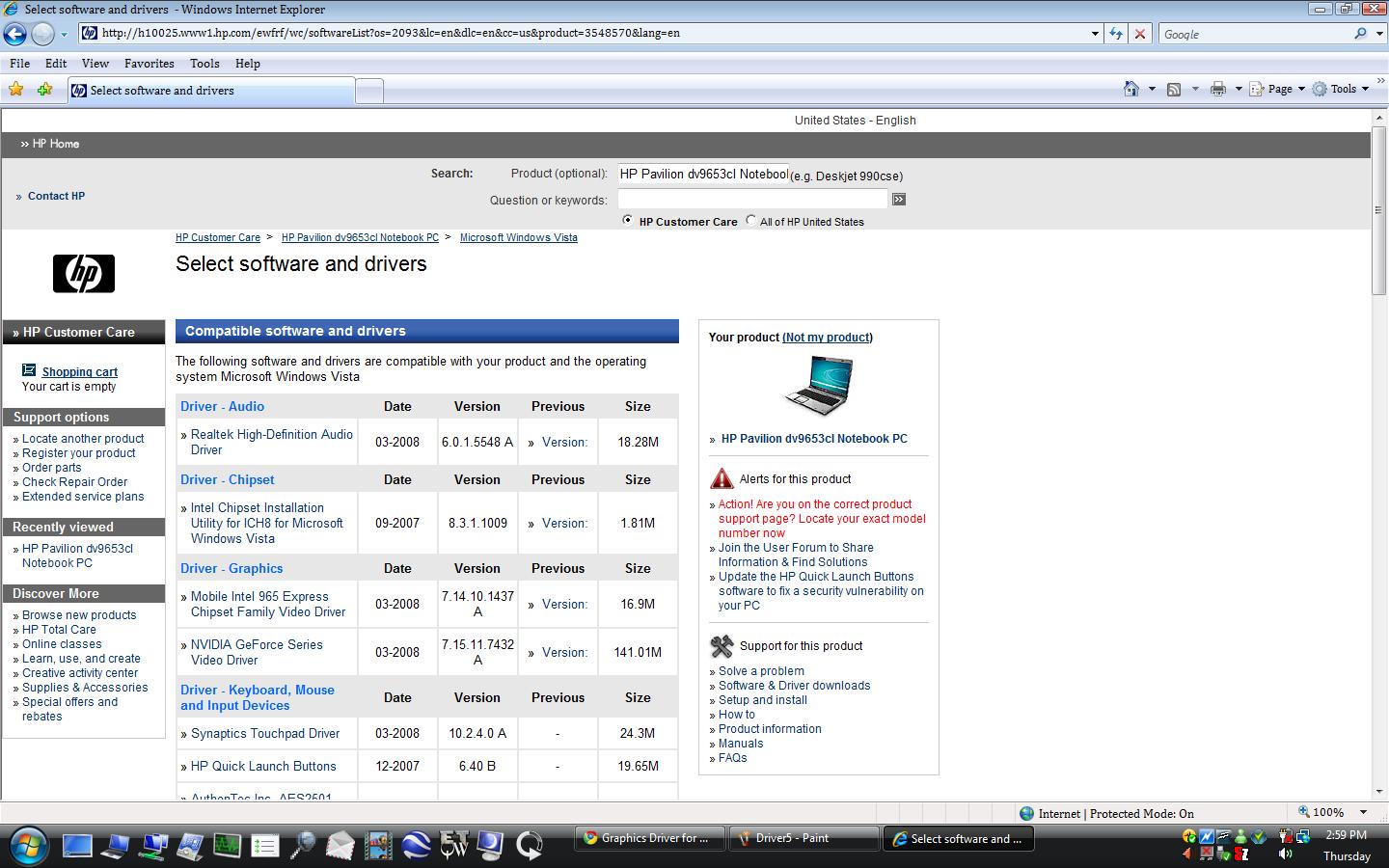Open the Favorites menu
1389x868 pixels.
150,63
